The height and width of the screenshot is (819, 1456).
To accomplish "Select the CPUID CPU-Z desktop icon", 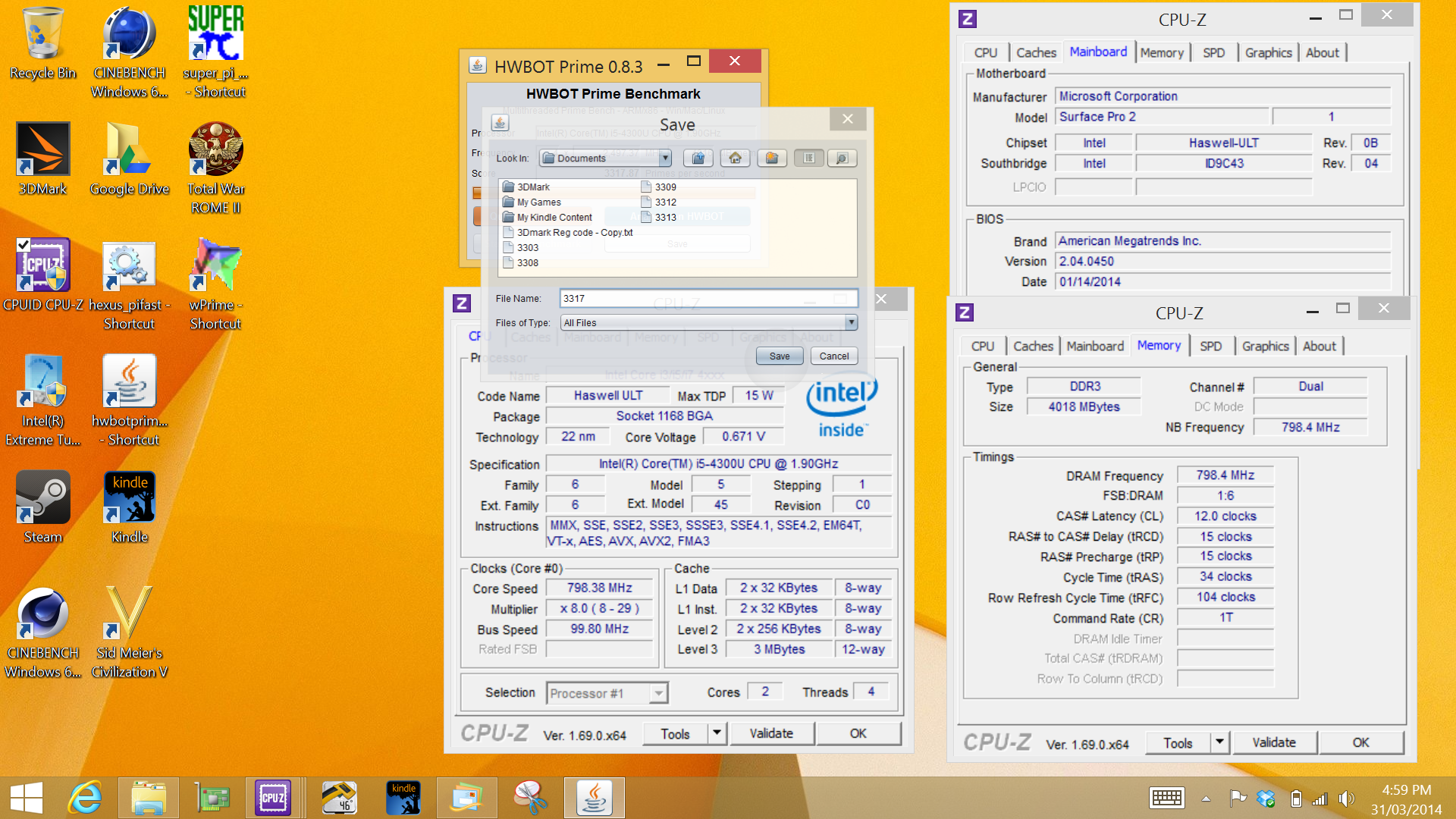I will click(43, 275).
